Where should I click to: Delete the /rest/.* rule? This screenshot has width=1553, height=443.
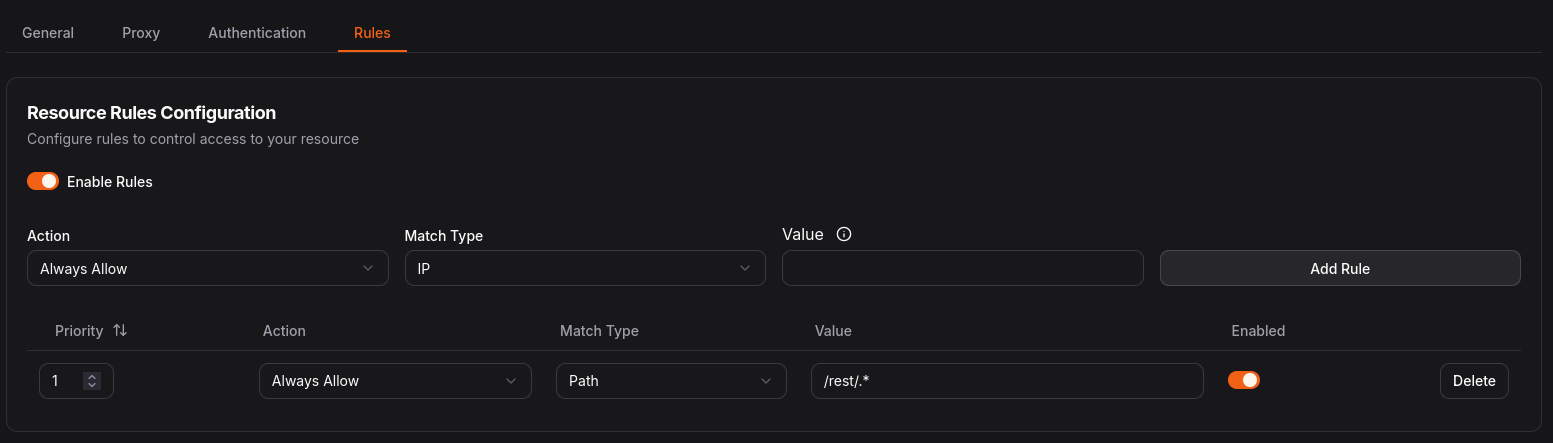click(1474, 381)
